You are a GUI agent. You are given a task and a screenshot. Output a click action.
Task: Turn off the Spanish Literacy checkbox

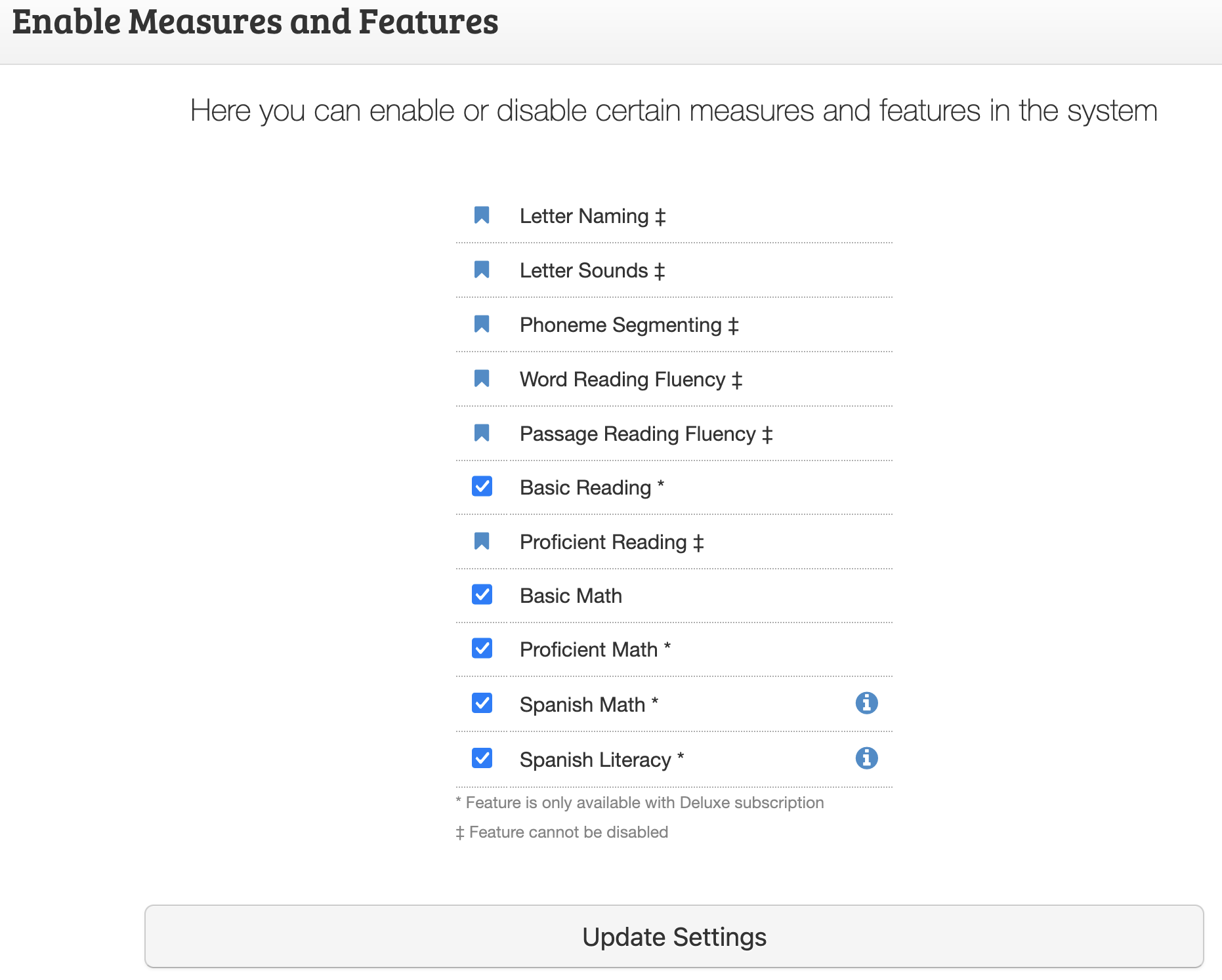pos(482,758)
